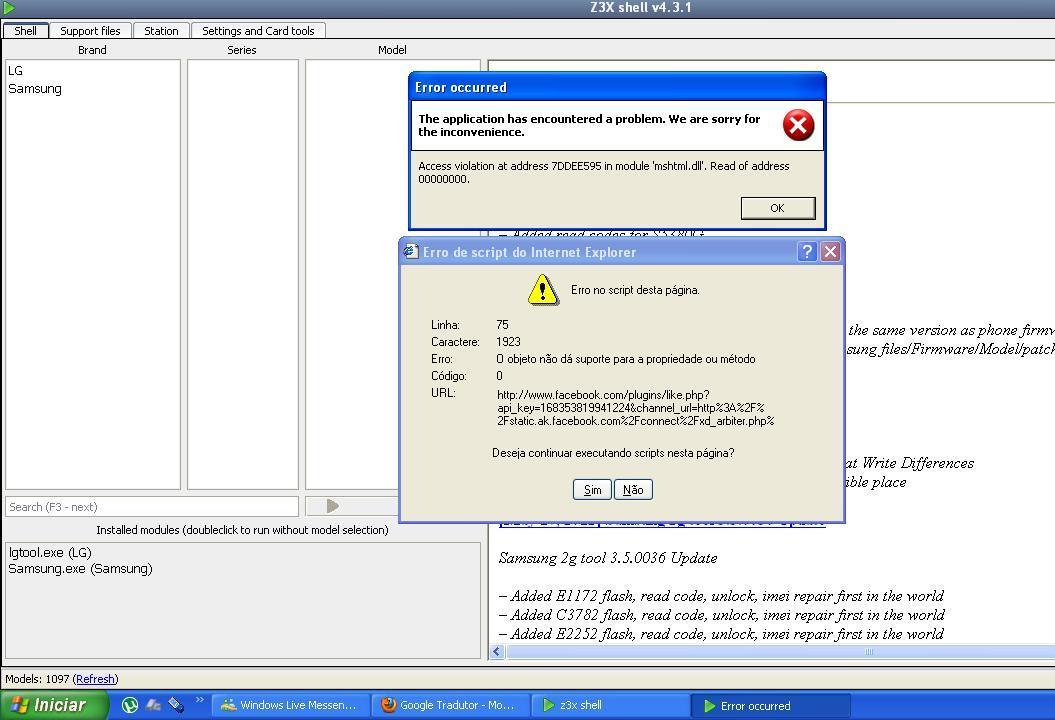
Task: Expand the quick launch overflow chevron
Action: click(x=199, y=700)
